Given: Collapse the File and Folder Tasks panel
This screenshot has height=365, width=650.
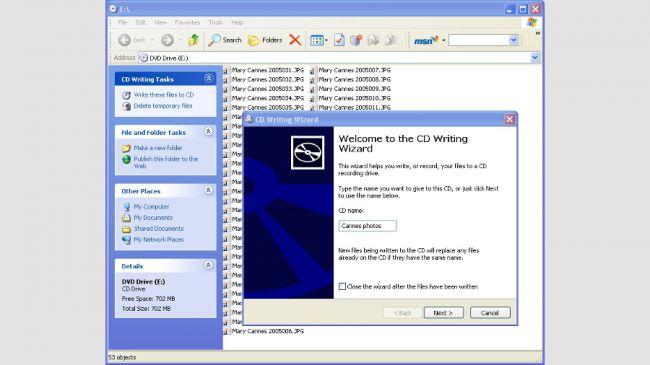Looking at the screenshot, I should [x=209, y=131].
